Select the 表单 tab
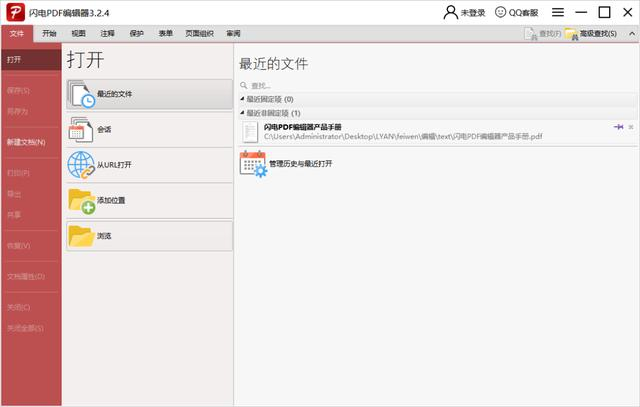Viewport: 640px width, 407px height. coord(165,33)
